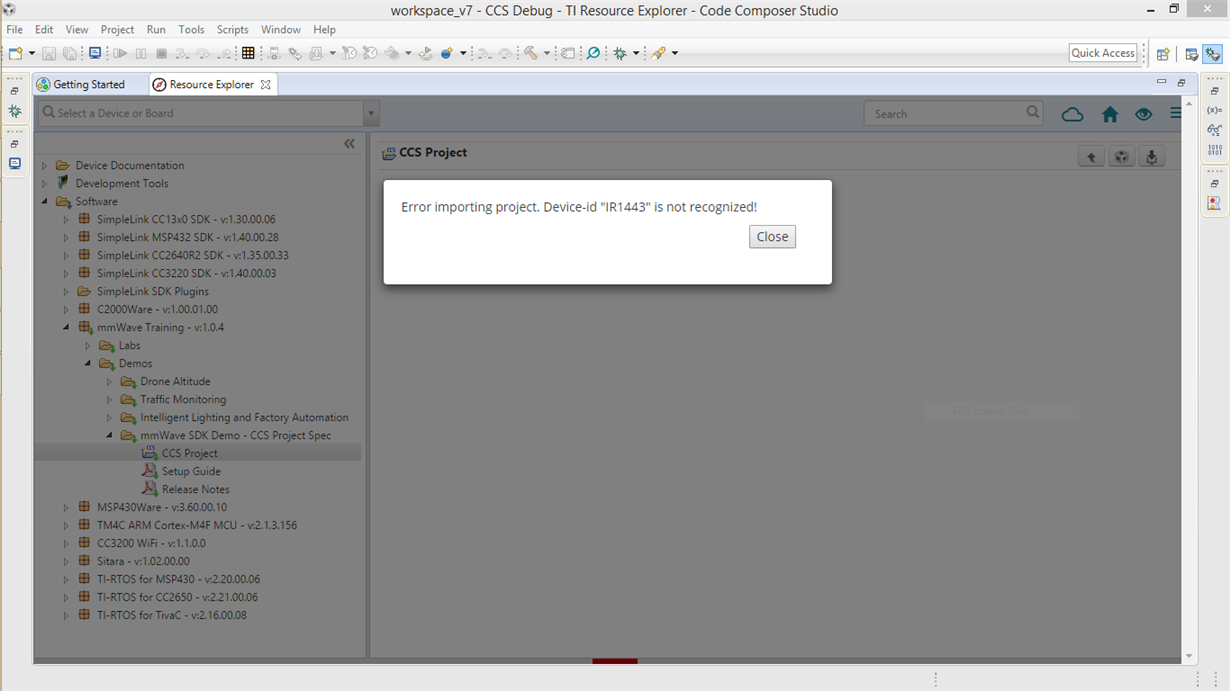Click the download button above CCS Project

[1152, 157]
